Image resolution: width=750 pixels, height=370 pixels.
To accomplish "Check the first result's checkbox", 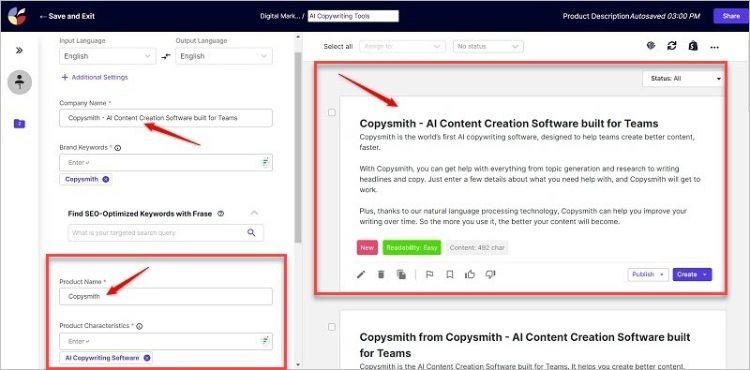I will tap(332, 113).
